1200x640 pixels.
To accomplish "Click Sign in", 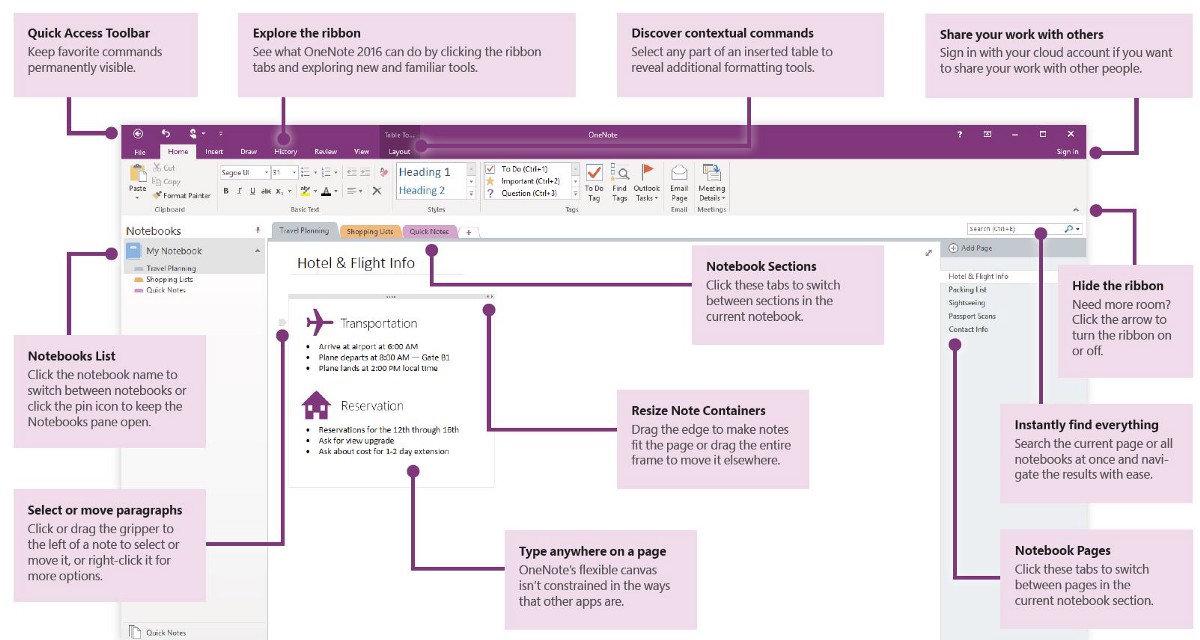I will point(1069,150).
